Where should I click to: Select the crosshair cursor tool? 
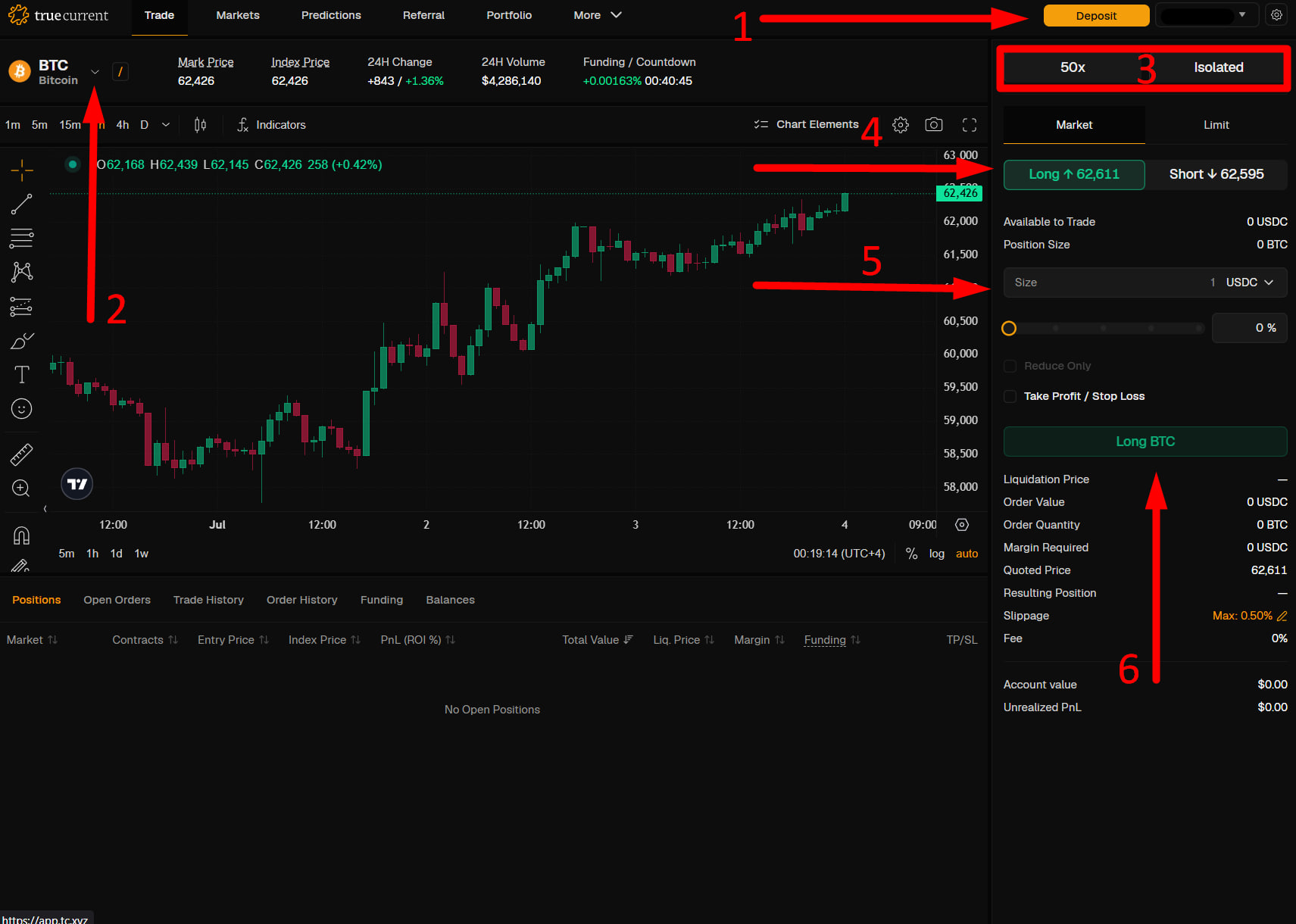22,170
